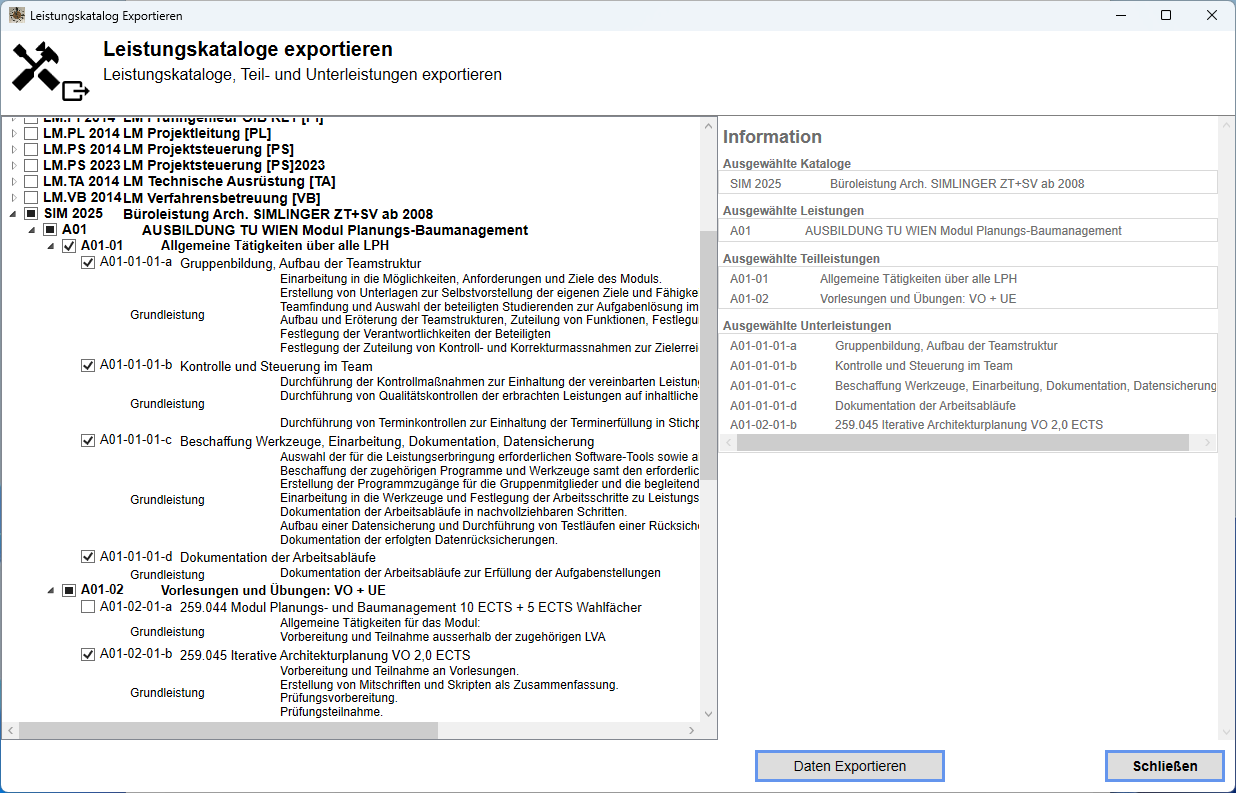Uncheck Gruppenbildung, Aufbau der Teamstruktur checkbox
1236x793 pixels.
[88, 263]
